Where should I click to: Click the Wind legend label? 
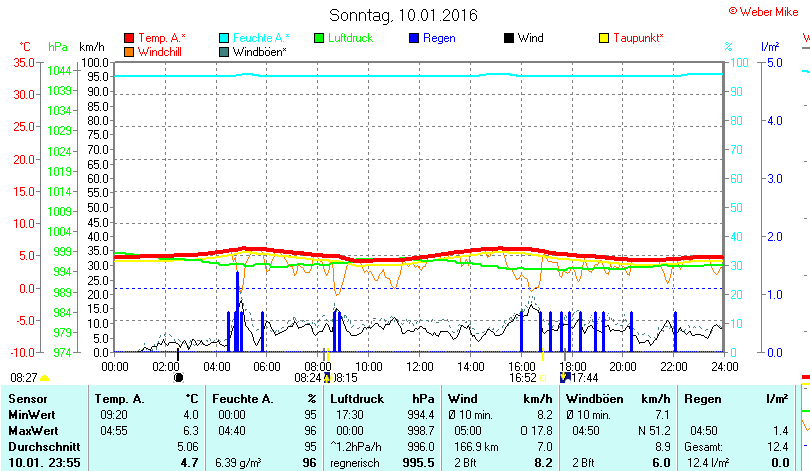(x=531, y=38)
